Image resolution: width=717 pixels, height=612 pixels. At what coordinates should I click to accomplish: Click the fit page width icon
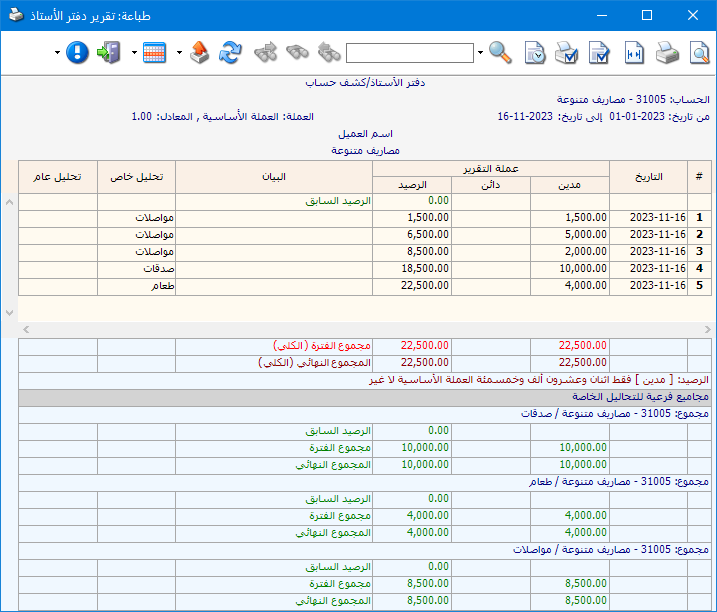tap(634, 53)
